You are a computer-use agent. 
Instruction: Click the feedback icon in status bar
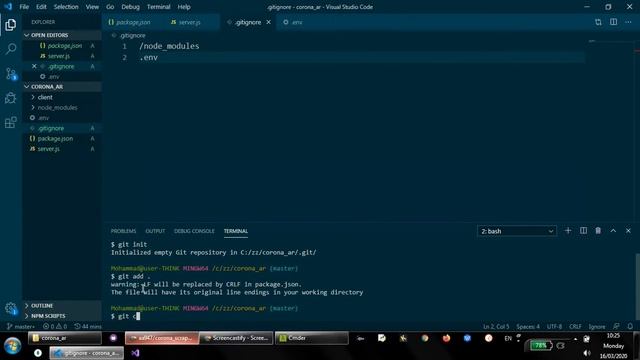(616, 327)
